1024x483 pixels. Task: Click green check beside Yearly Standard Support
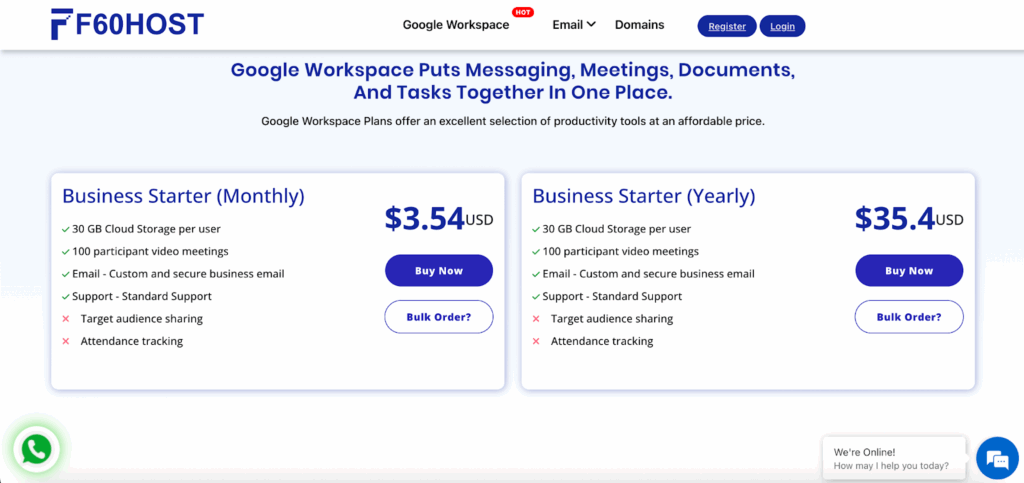click(536, 297)
